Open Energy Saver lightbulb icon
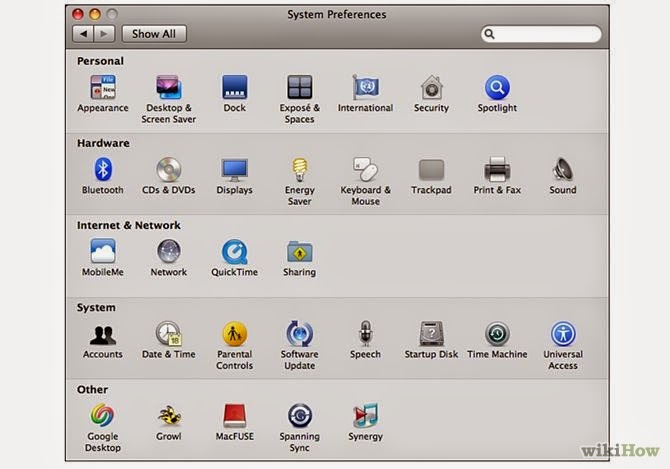 (300, 169)
